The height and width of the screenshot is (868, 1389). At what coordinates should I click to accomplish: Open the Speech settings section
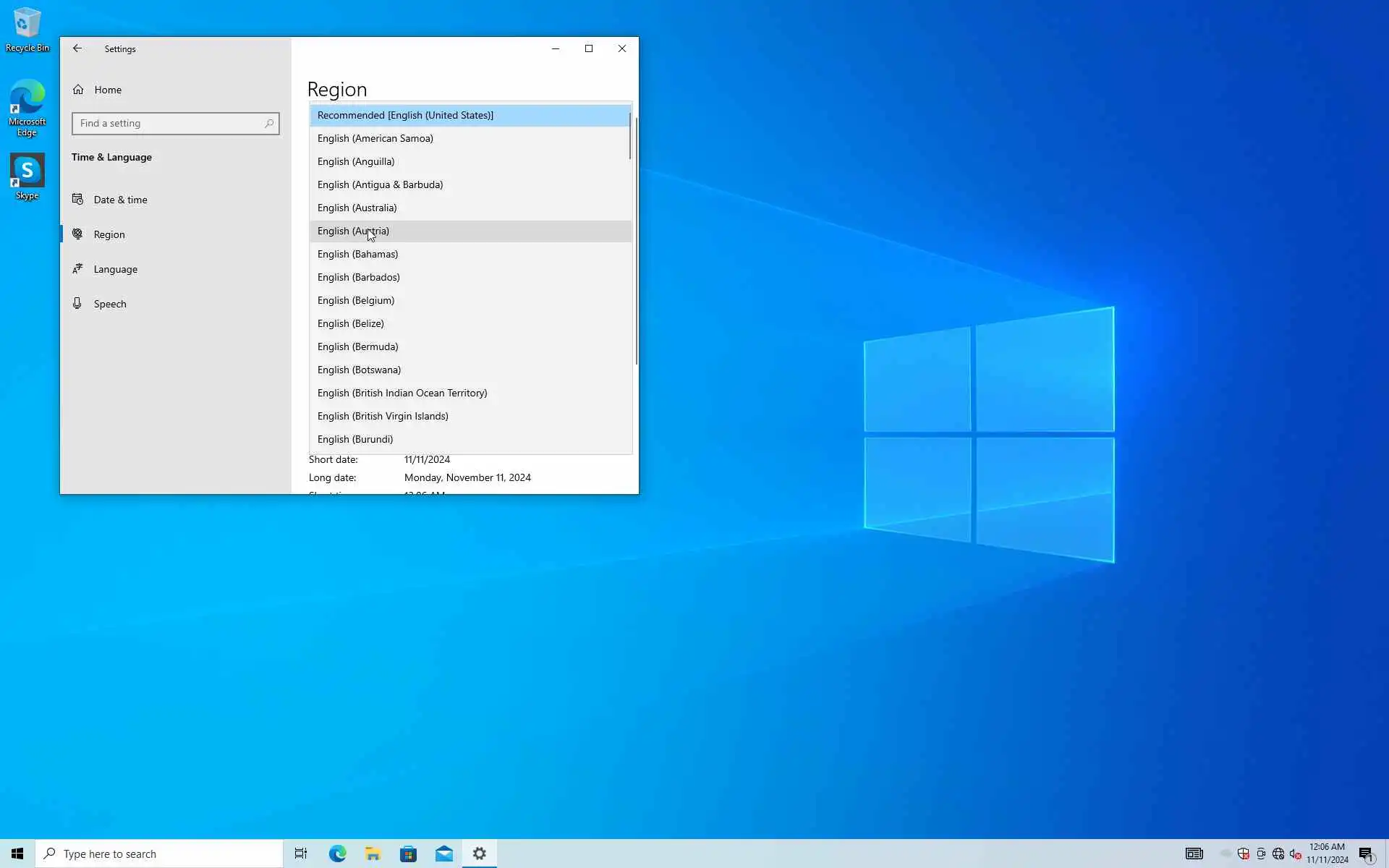[109, 304]
